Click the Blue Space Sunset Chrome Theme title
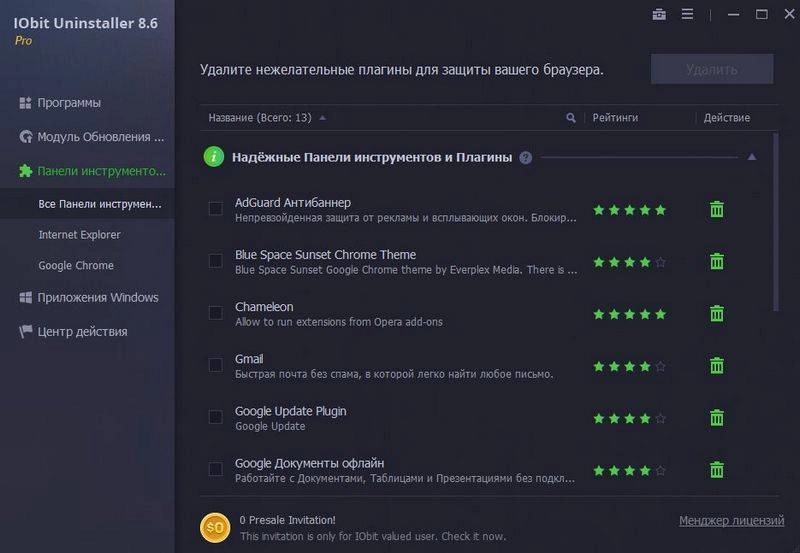Viewport: 800px width, 553px height. pyautogui.click(x=325, y=255)
